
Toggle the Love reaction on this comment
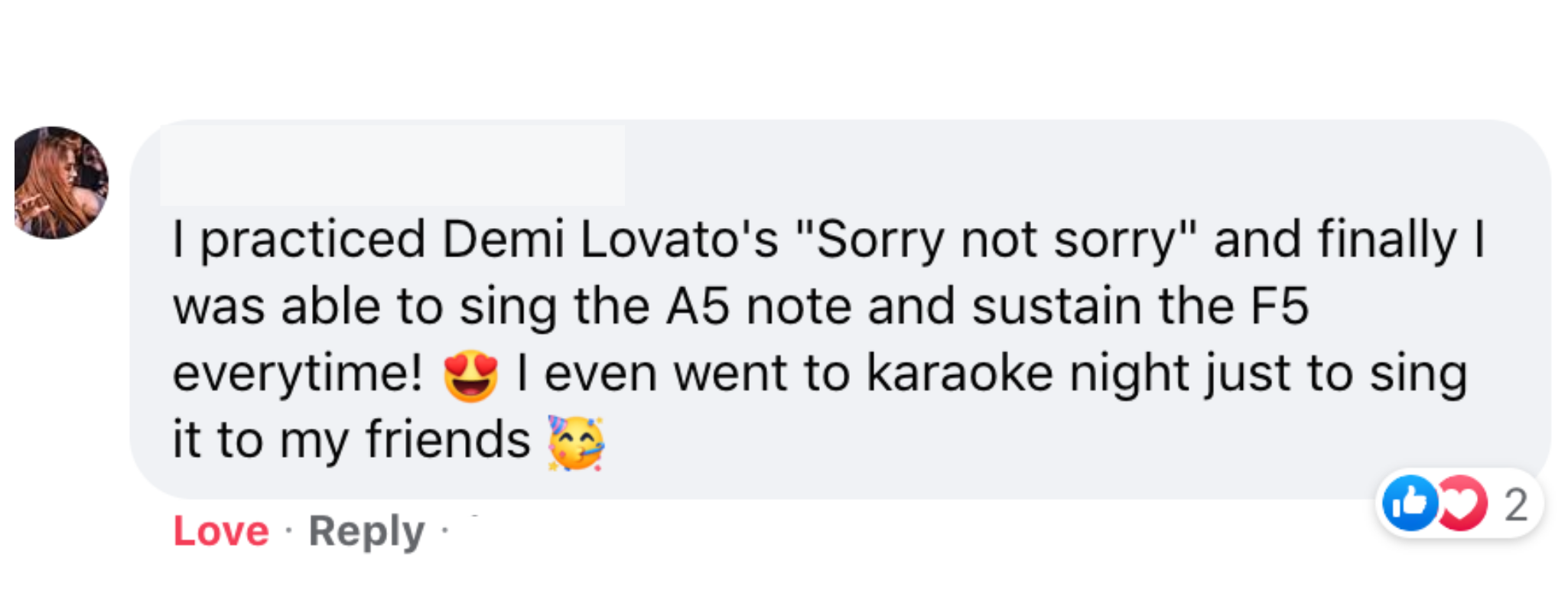pos(221,531)
